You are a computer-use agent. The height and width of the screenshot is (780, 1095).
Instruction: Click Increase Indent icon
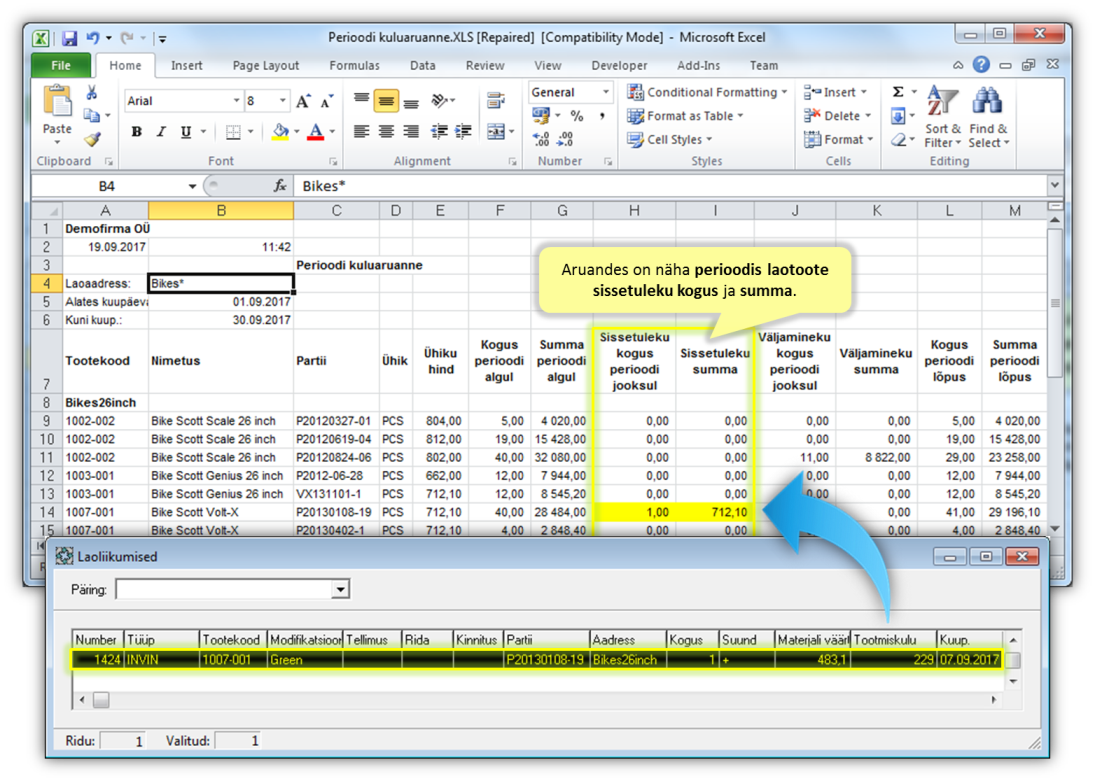click(x=463, y=131)
